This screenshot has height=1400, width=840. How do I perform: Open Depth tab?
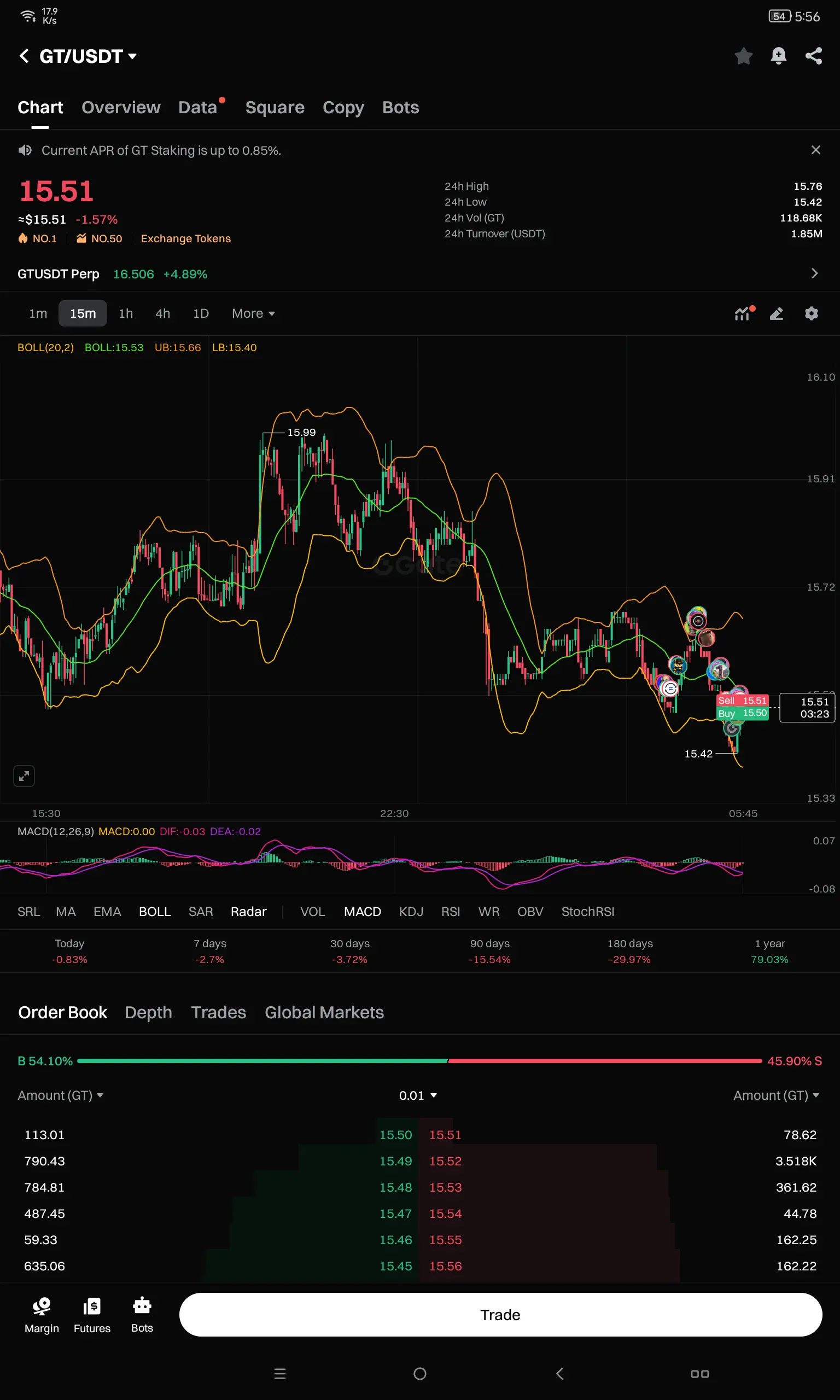tap(148, 1012)
